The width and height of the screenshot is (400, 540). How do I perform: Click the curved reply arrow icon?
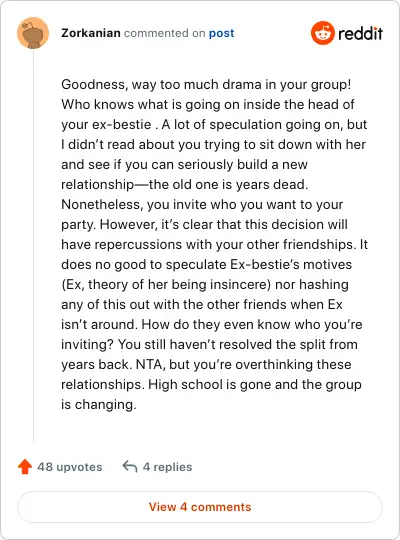coord(130,467)
